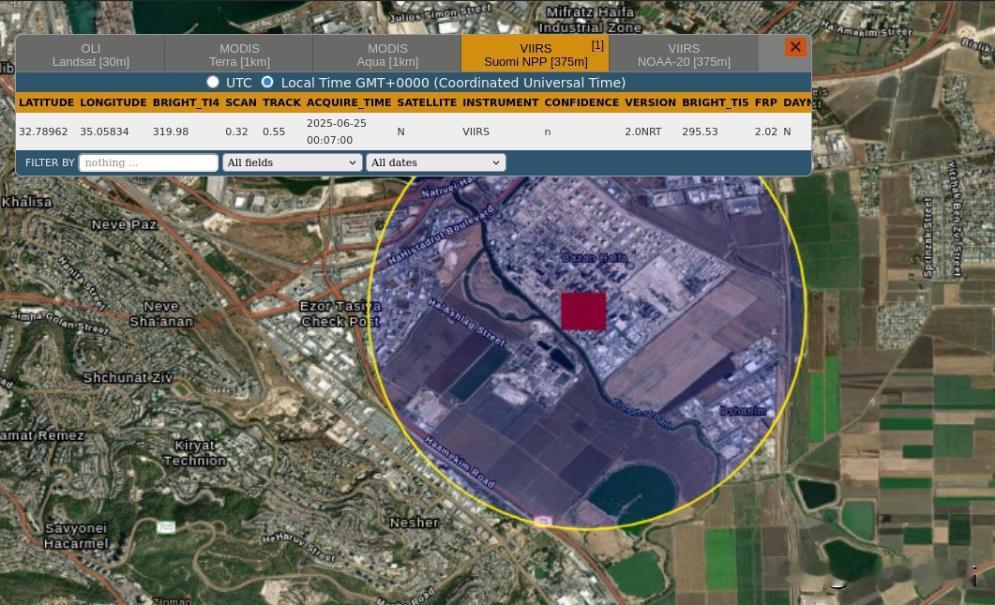Click the track value 0.55

tap(273, 131)
